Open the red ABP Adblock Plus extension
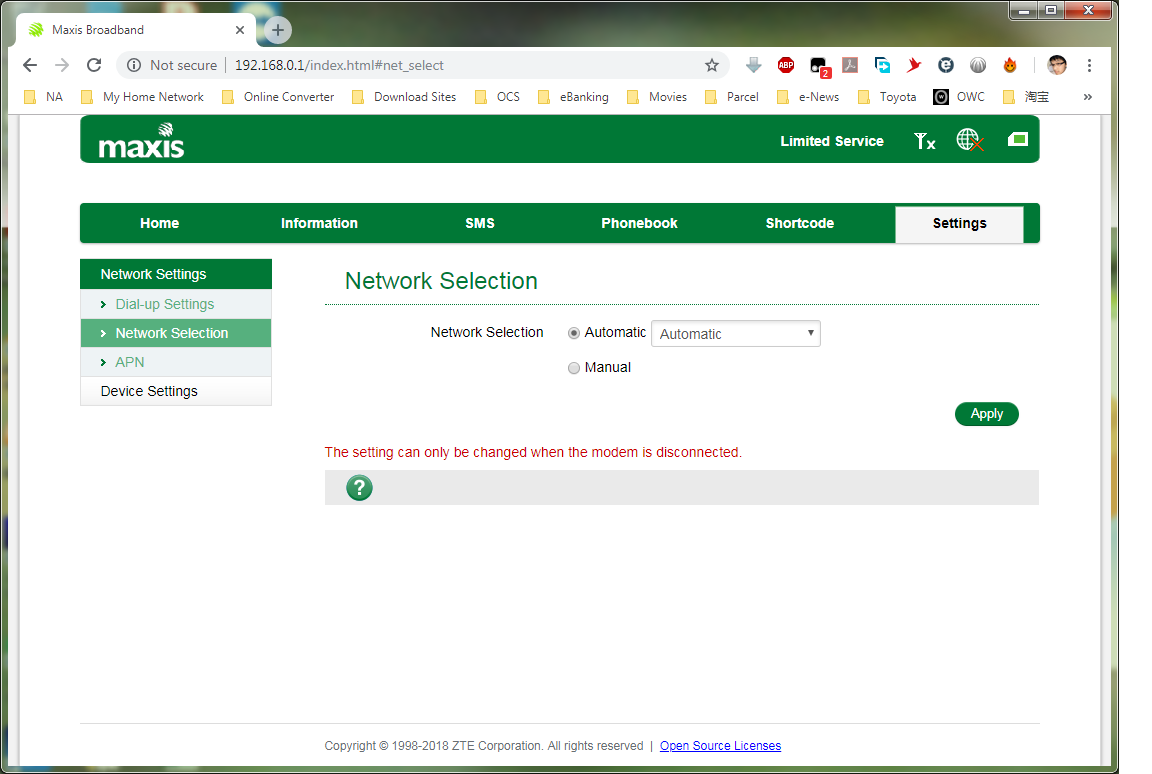The height and width of the screenshot is (774, 1152). coord(785,65)
